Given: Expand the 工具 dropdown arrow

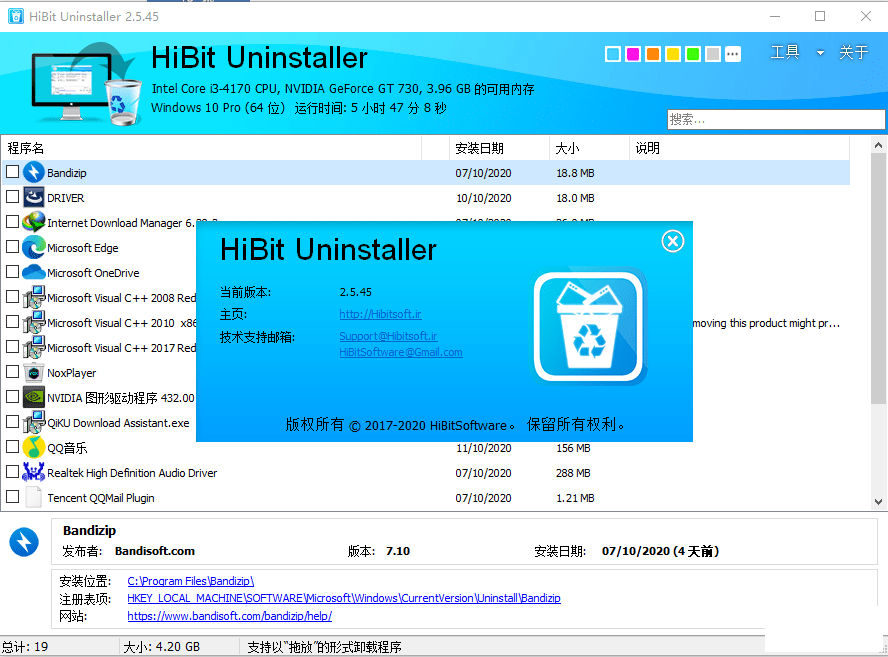Looking at the screenshot, I should tap(820, 53).
